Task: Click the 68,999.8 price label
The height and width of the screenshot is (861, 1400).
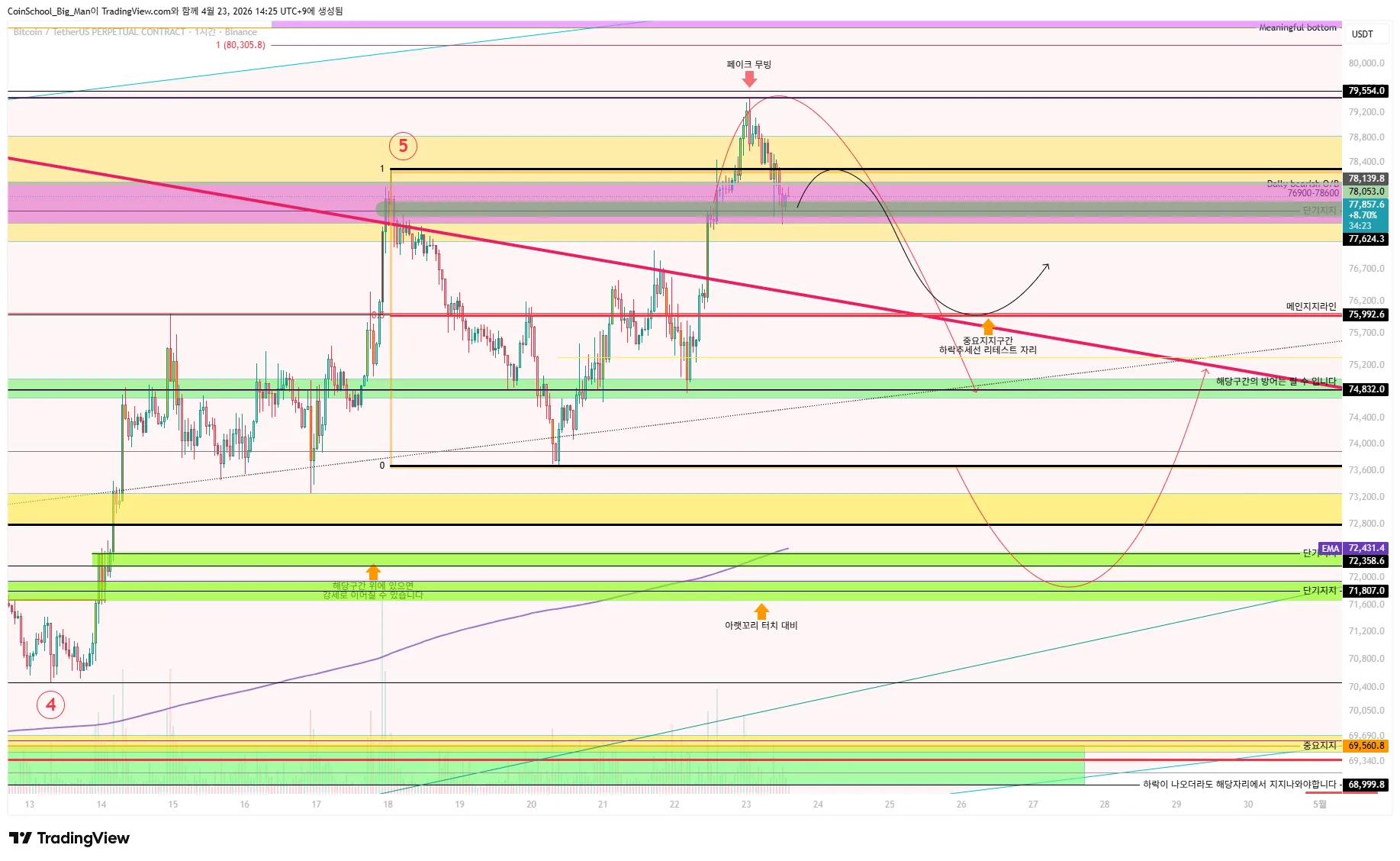Action: tap(1366, 785)
